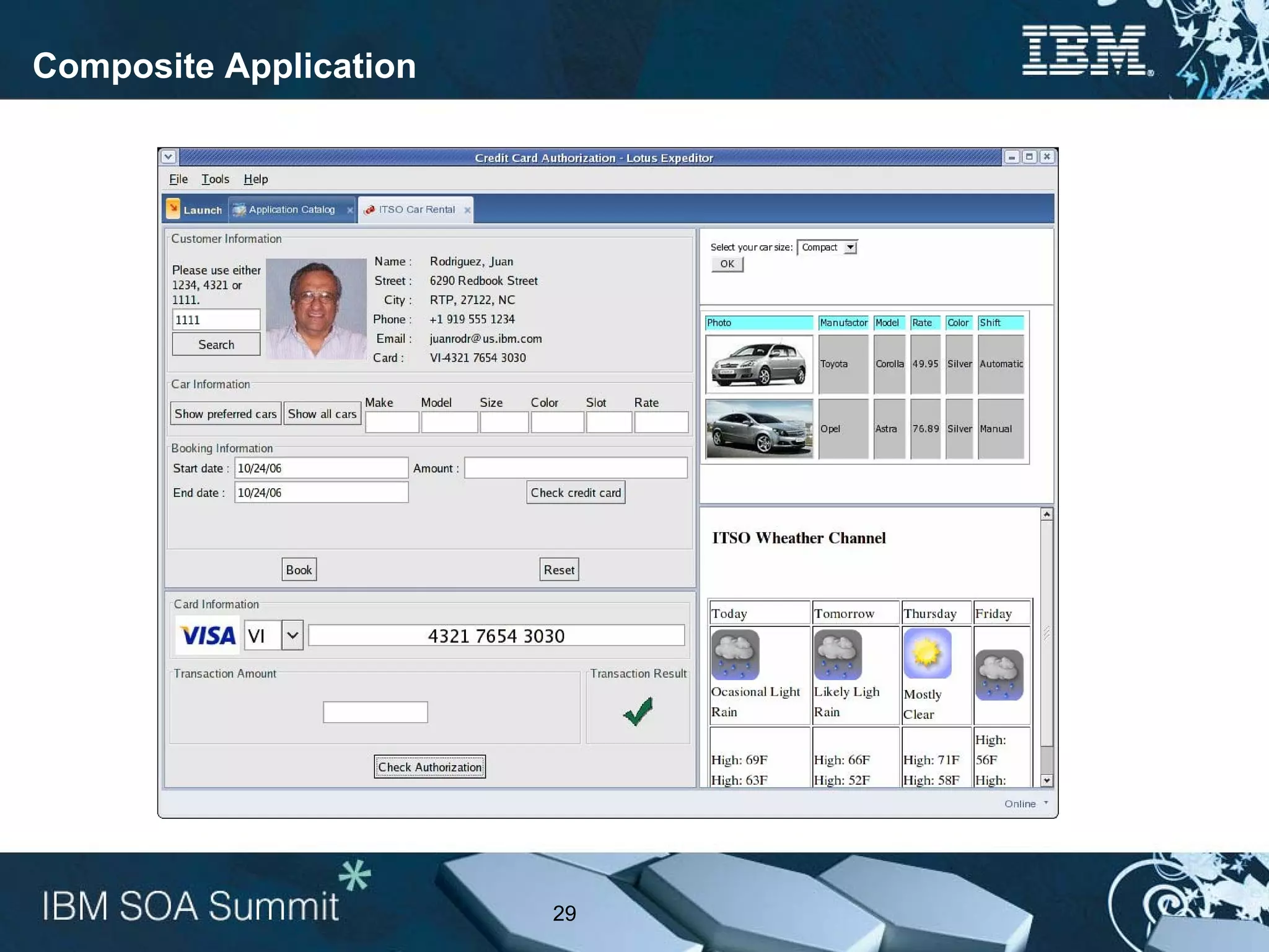Click the Manual shift cell
Viewport: 1269px width, 952px height.
tap(1001, 429)
